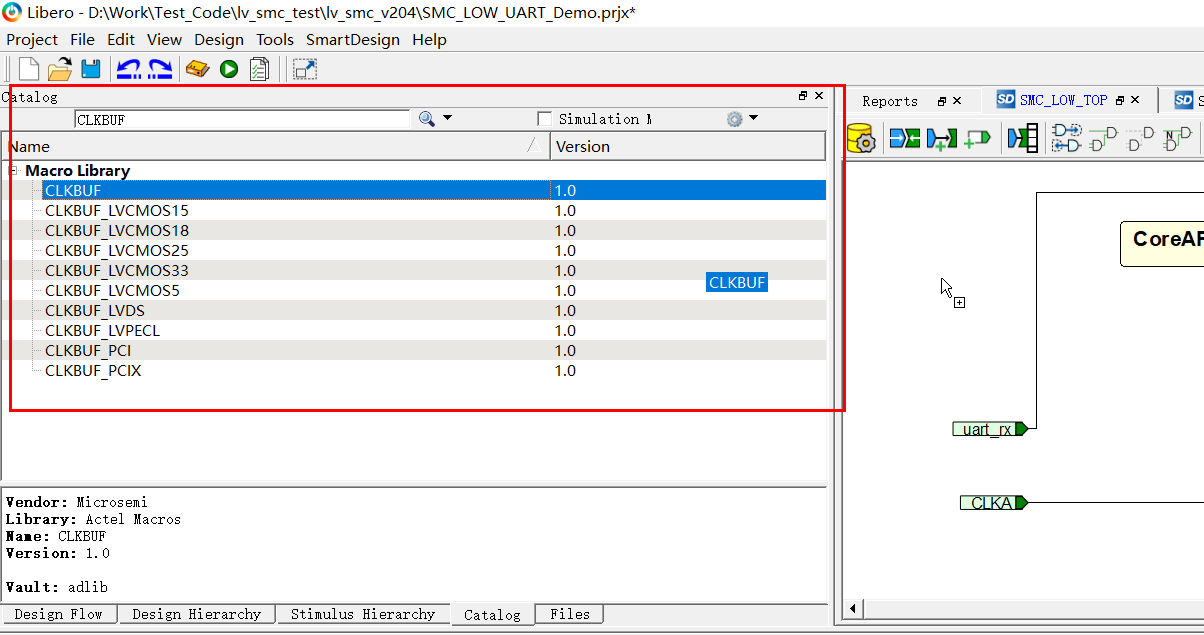Viewport: 1204px width, 635px height.
Task: Toggle the Simulation Mode checkbox
Action: coord(544,118)
